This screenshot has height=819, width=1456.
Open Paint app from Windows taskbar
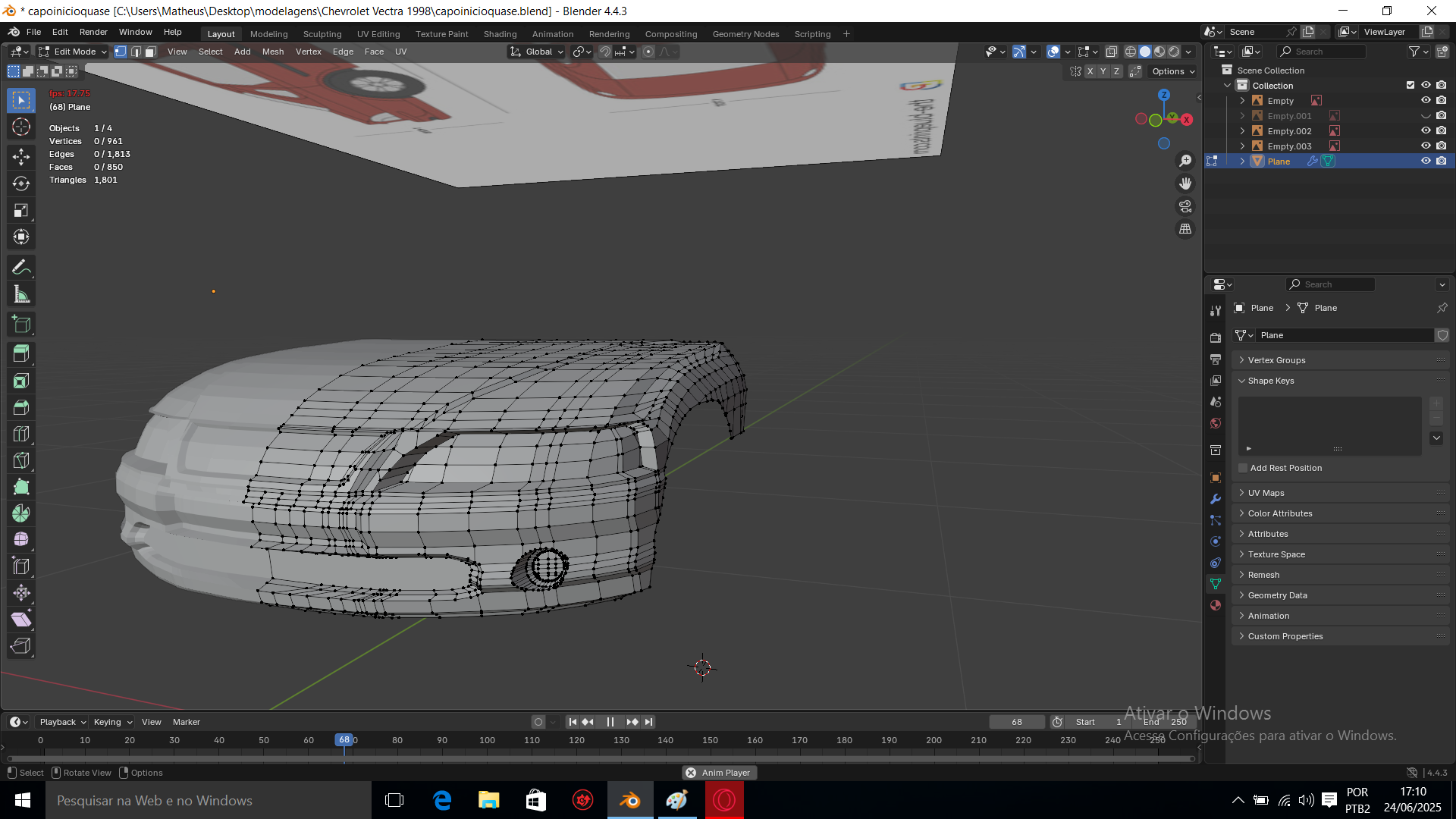(676, 800)
